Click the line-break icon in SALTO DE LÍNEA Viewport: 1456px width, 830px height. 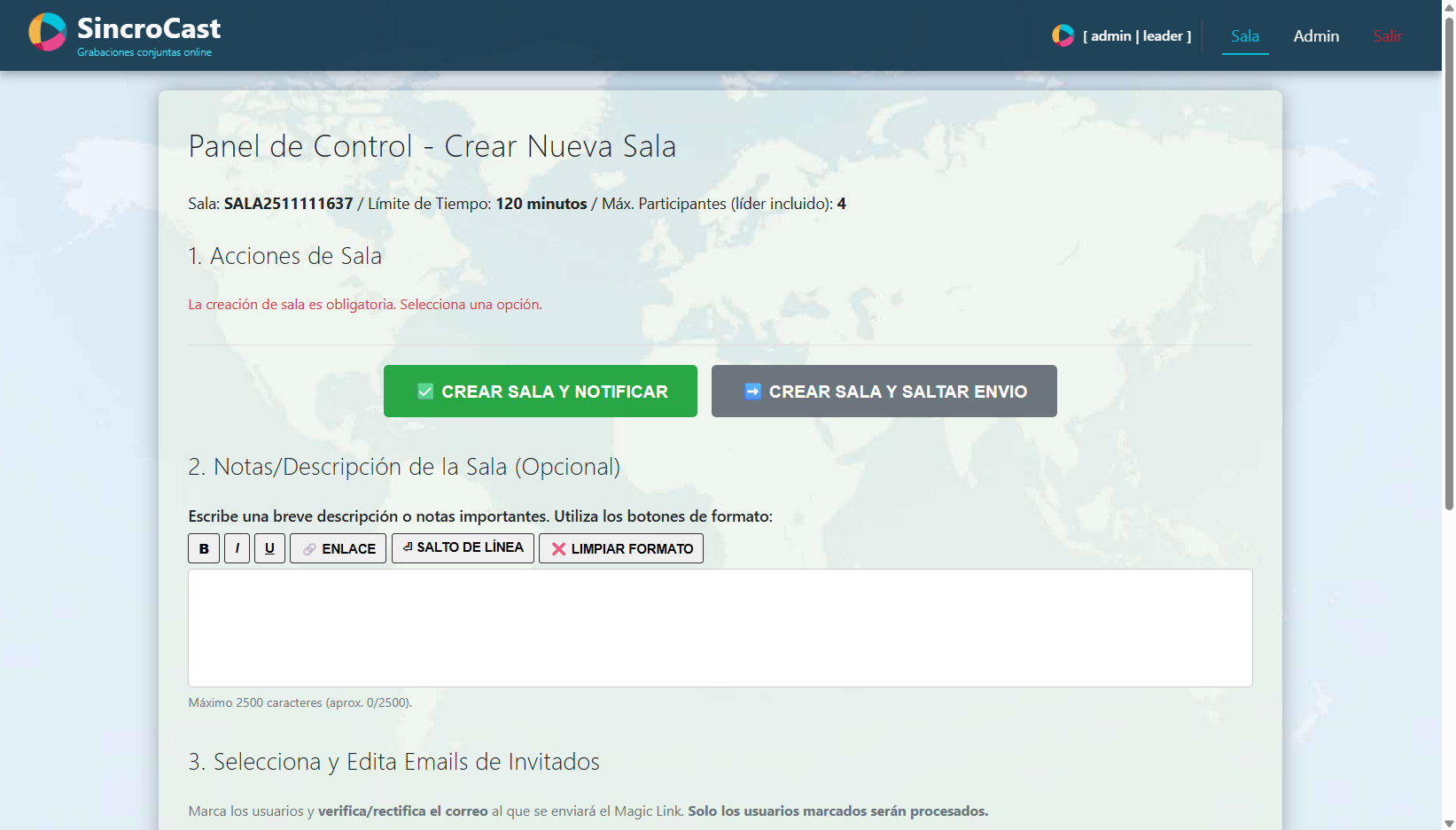coord(408,547)
